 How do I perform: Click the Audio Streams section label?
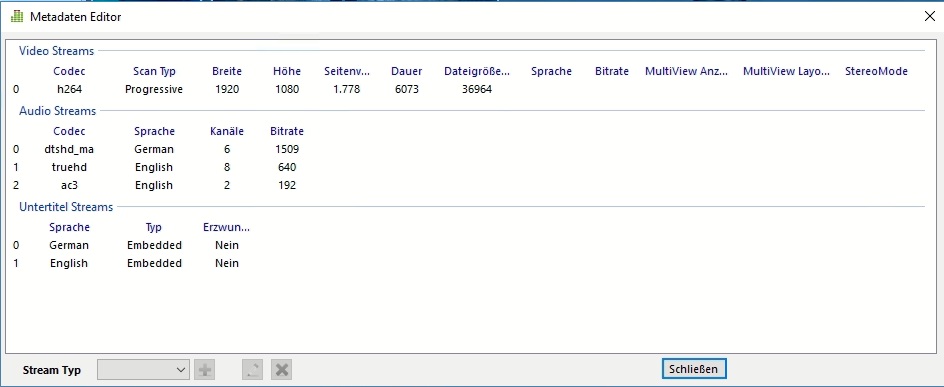tap(57, 111)
